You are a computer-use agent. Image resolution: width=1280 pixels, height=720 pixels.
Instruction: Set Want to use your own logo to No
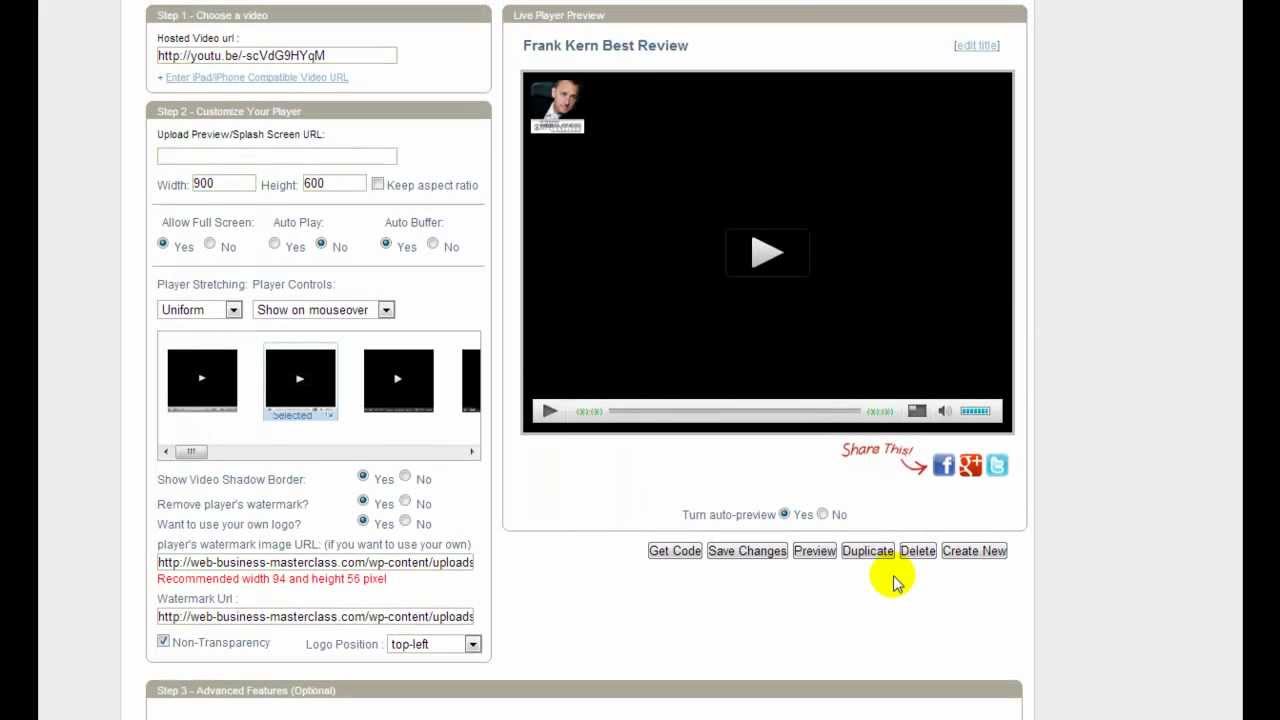point(405,520)
